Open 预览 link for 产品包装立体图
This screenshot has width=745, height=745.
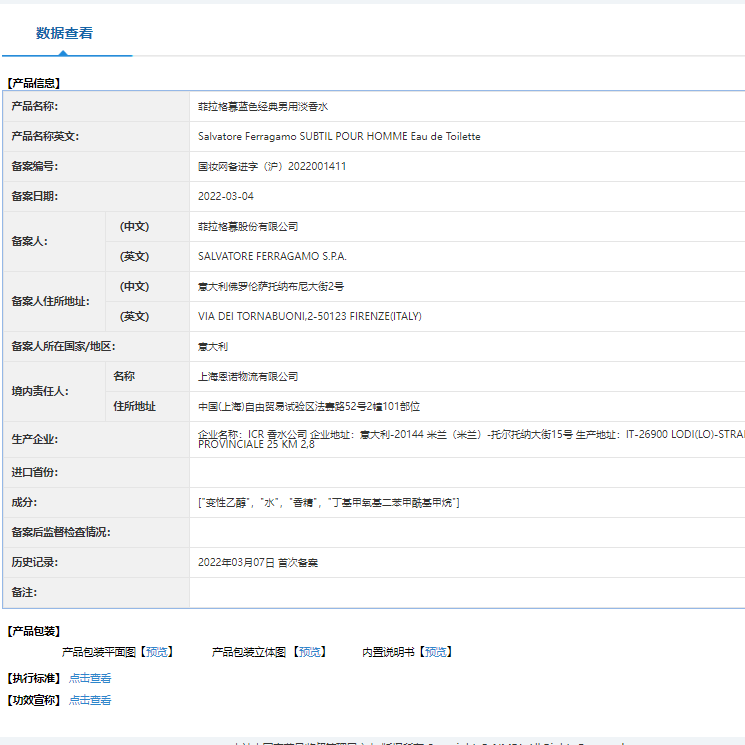tap(310, 652)
